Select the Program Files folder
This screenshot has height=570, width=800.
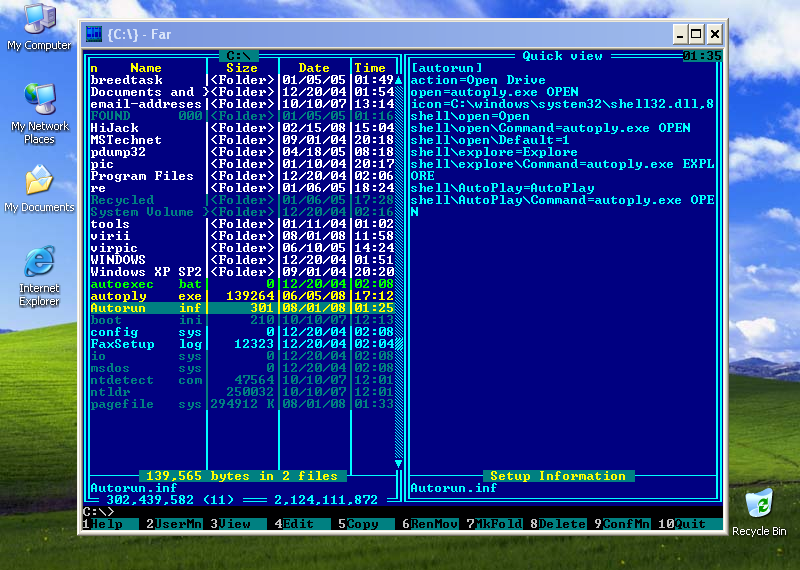[242, 176]
